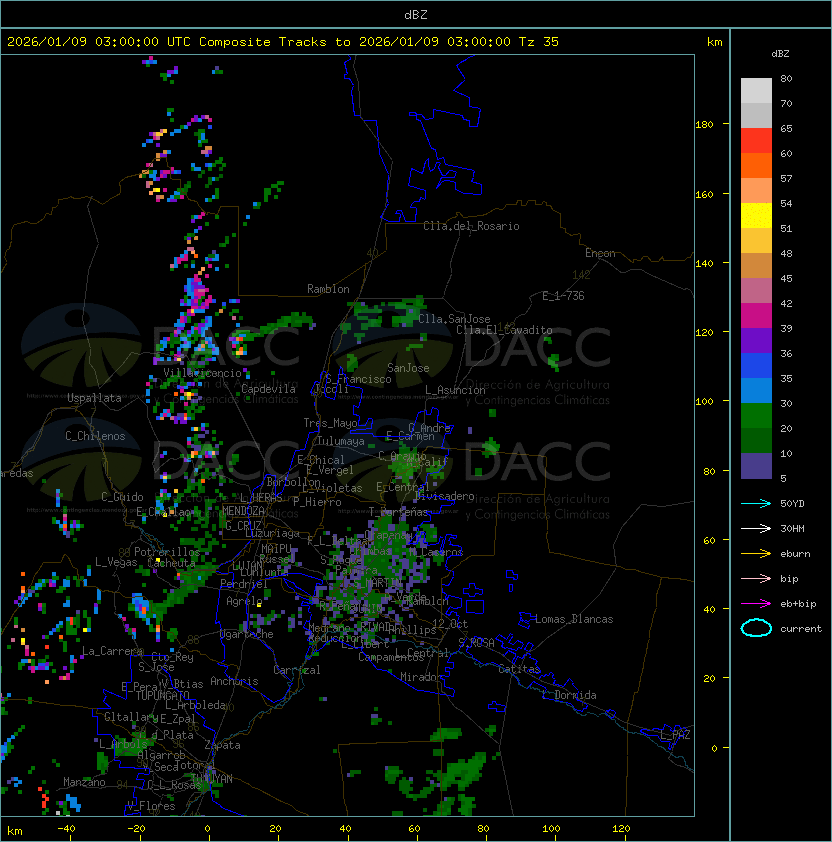The image size is (832, 842).
Task: Click the L_Vegas map label
Action: (x=116, y=562)
